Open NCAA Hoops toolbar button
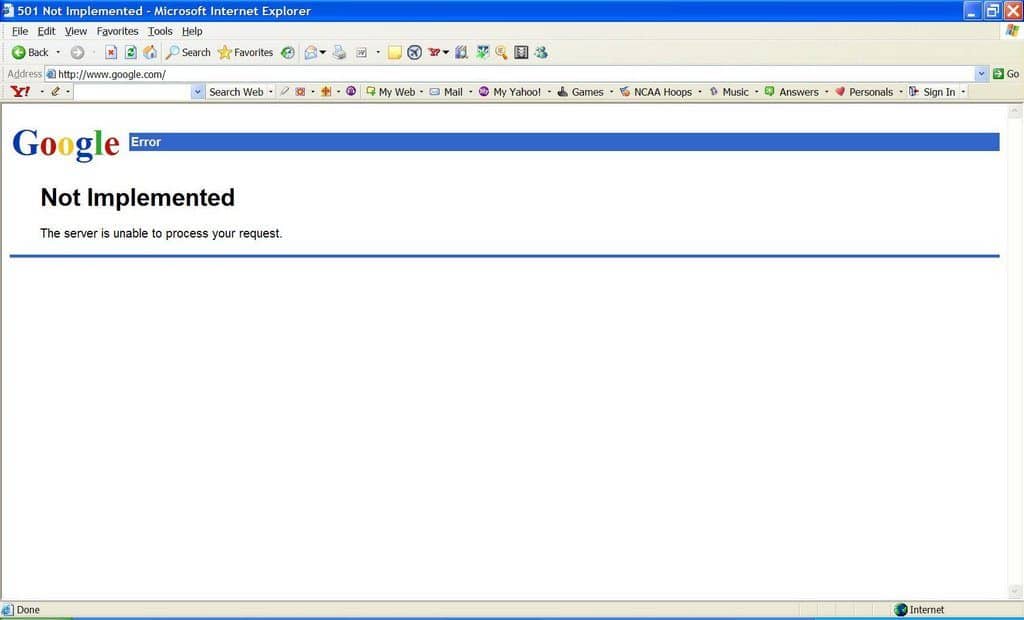The width and height of the screenshot is (1024, 620). tap(656, 91)
